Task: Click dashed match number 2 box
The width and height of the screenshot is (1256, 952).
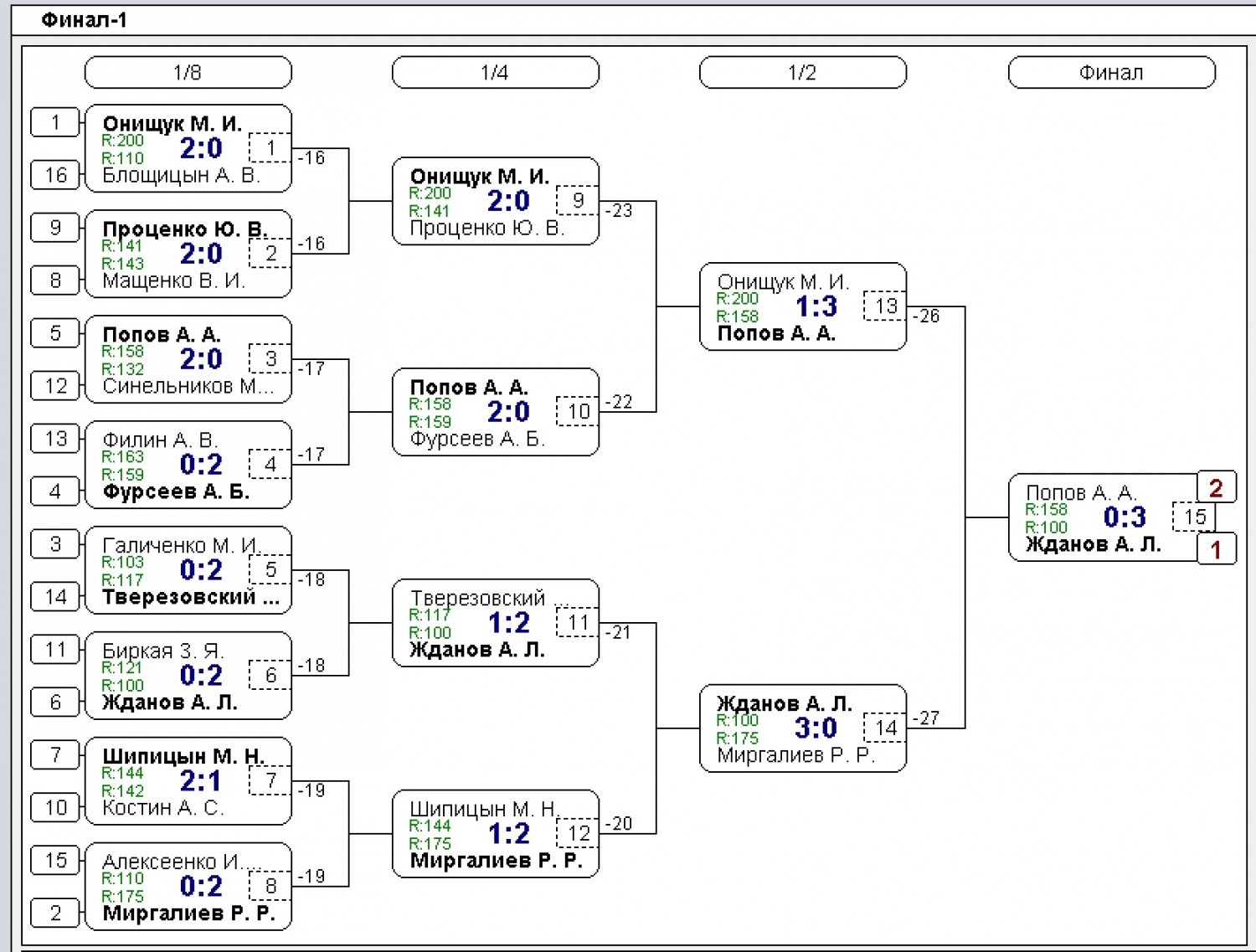Action: (x=270, y=254)
